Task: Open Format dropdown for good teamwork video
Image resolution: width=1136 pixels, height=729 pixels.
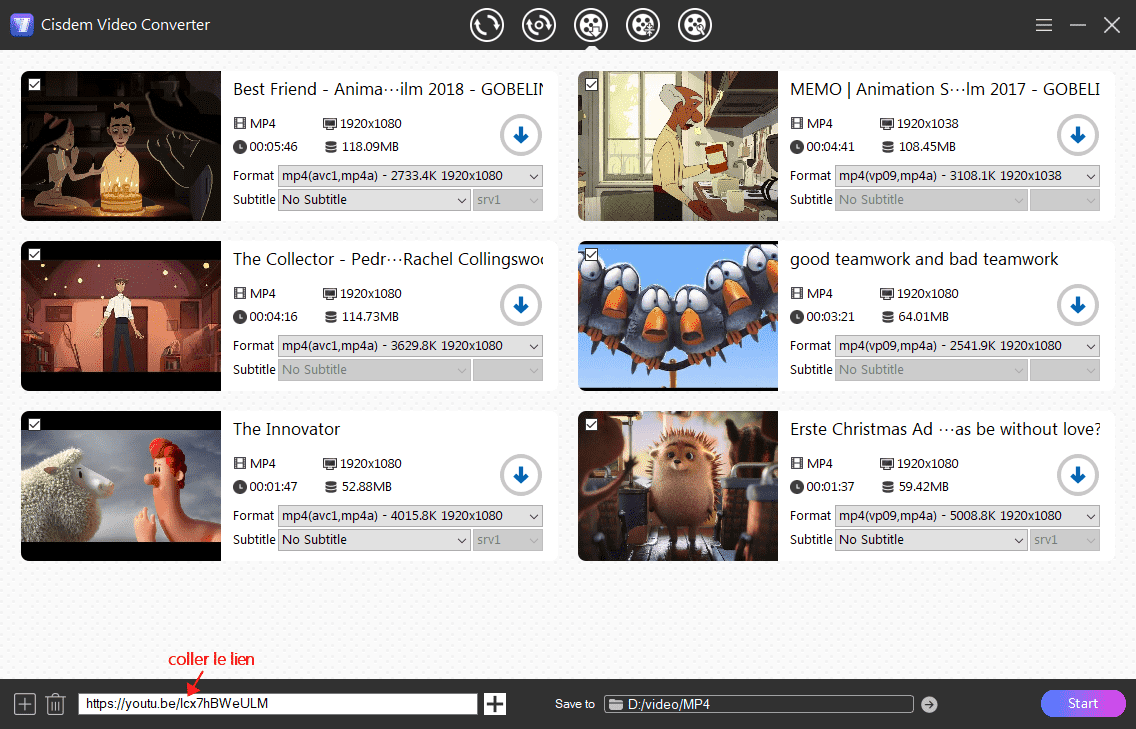Action: (x=967, y=346)
